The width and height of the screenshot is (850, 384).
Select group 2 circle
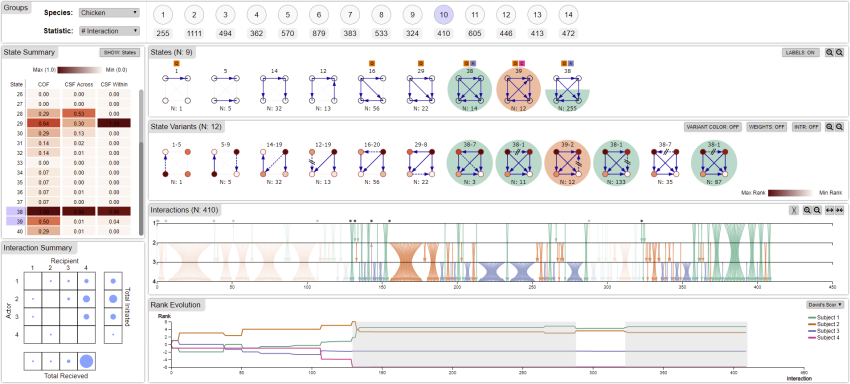(x=195, y=15)
